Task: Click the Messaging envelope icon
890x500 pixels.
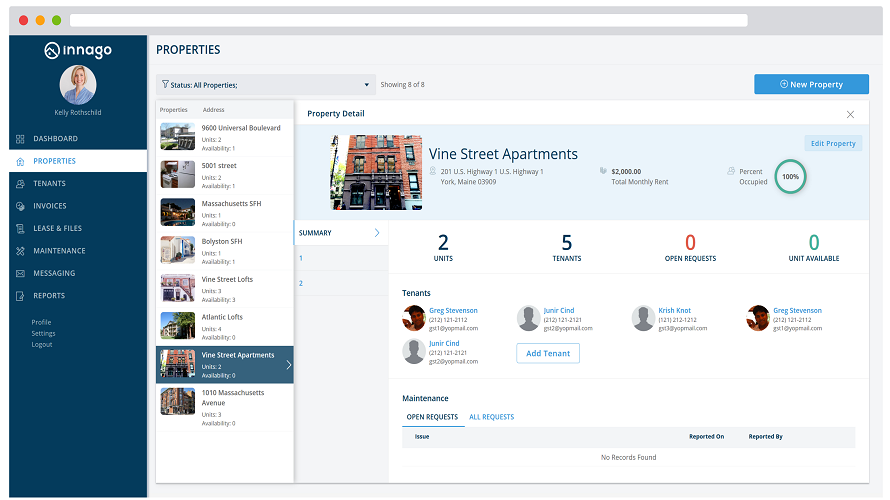Action: [x=21, y=274]
